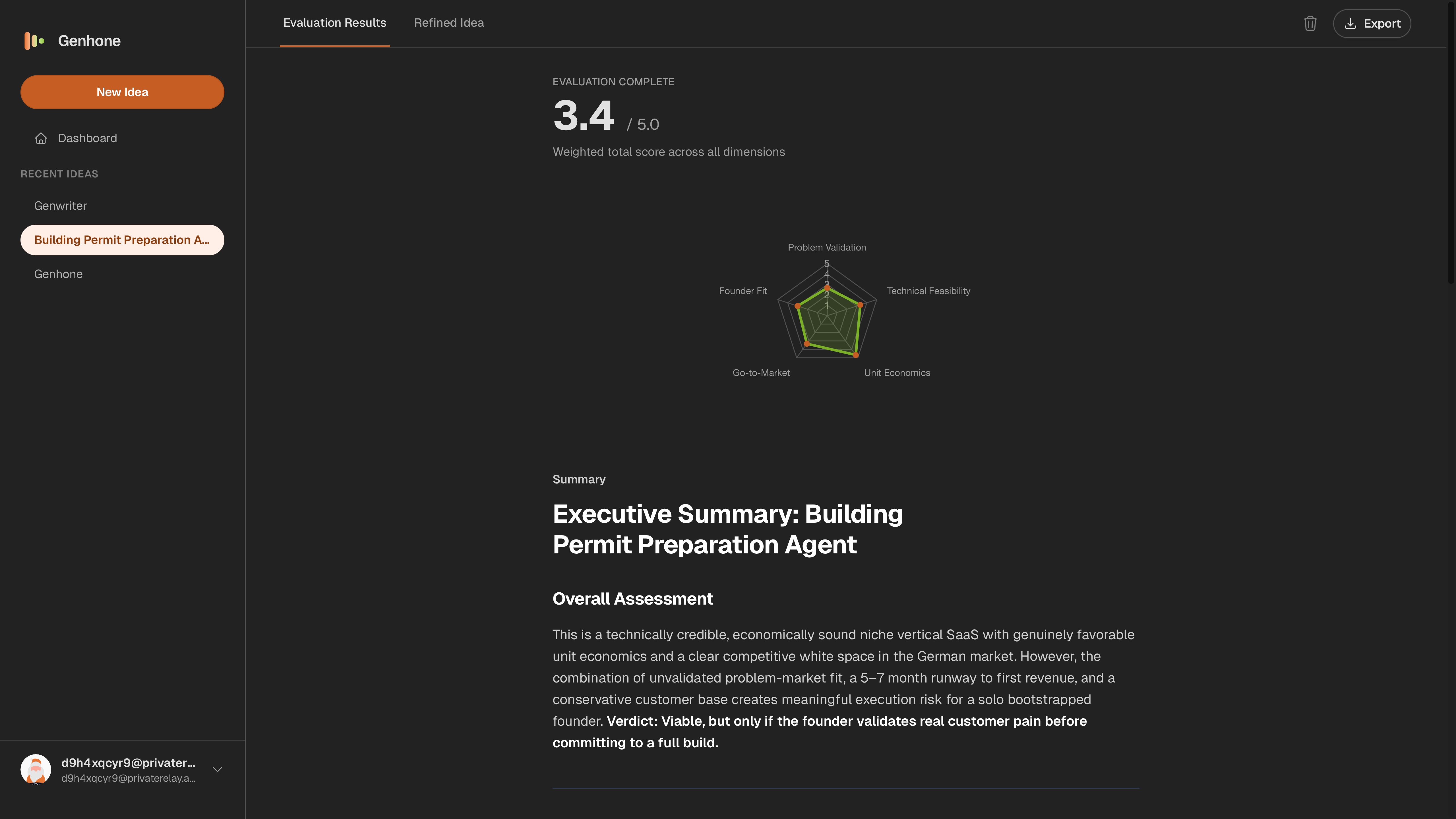
Task: Click the download icon in Export
Action: pyautogui.click(x=1350, y=24)
